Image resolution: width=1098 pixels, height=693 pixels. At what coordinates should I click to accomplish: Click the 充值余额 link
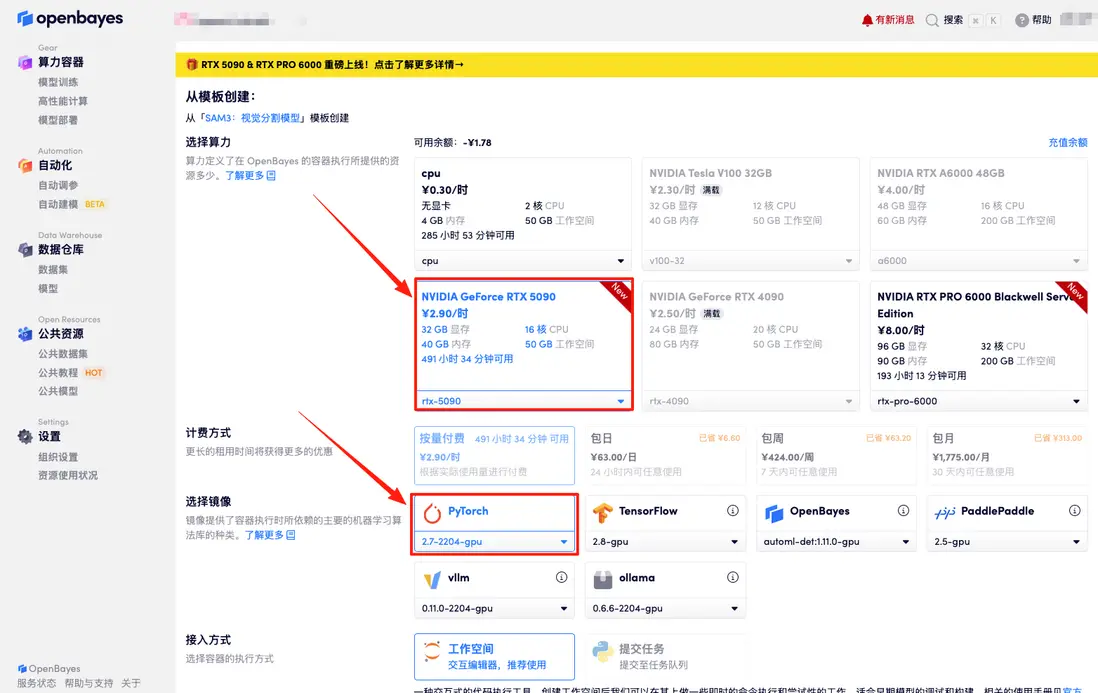click(1068, 143)
